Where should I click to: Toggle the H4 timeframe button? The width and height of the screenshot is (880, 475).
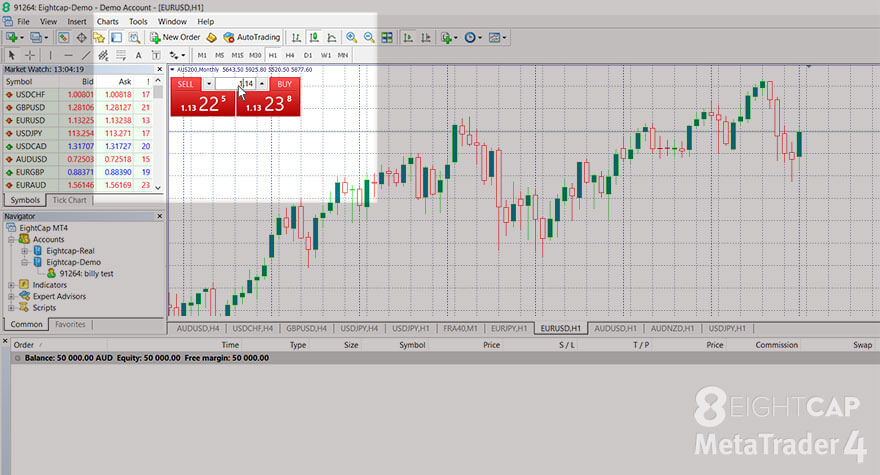coord(290,55)
